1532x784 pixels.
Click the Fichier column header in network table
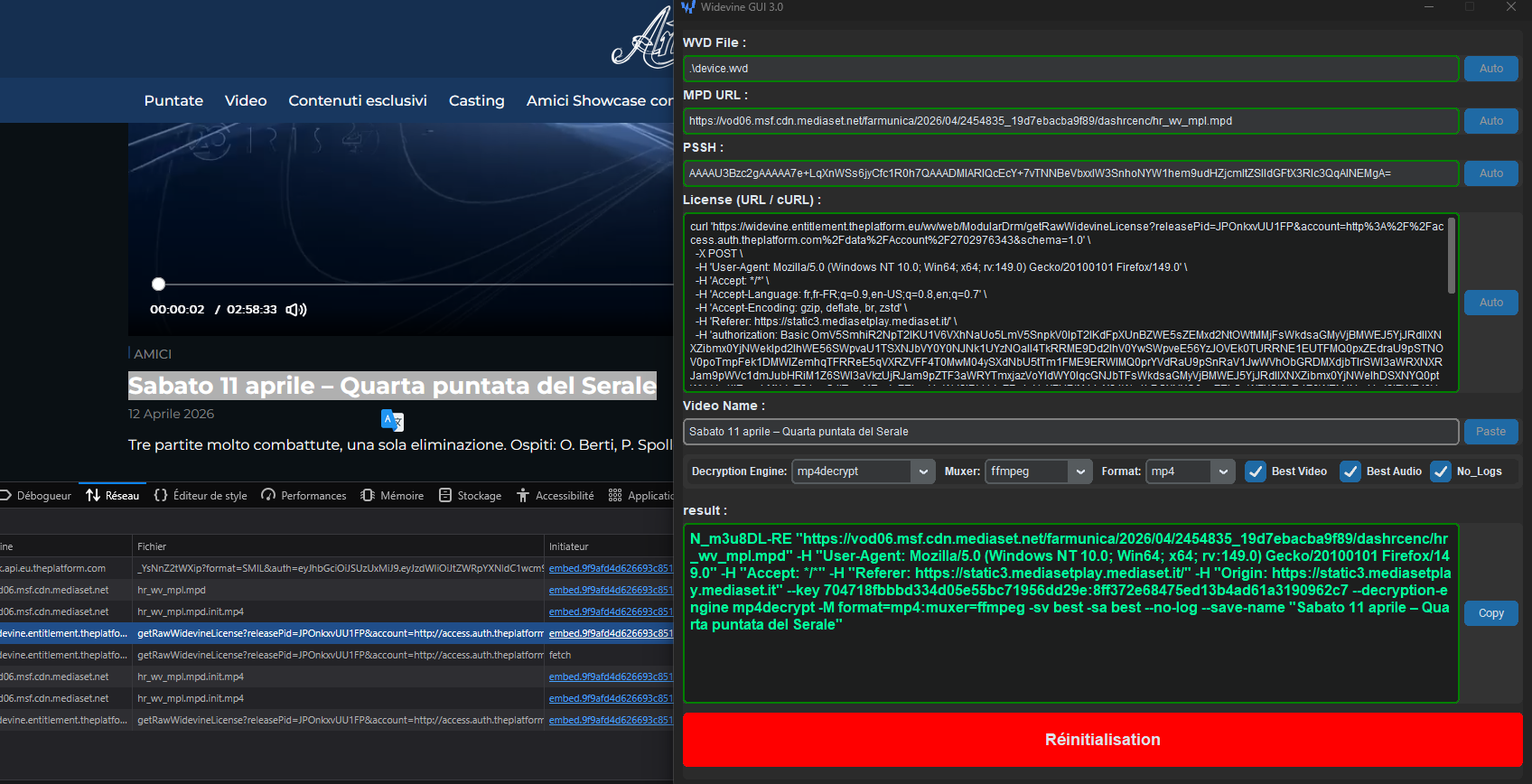(338, 546)
